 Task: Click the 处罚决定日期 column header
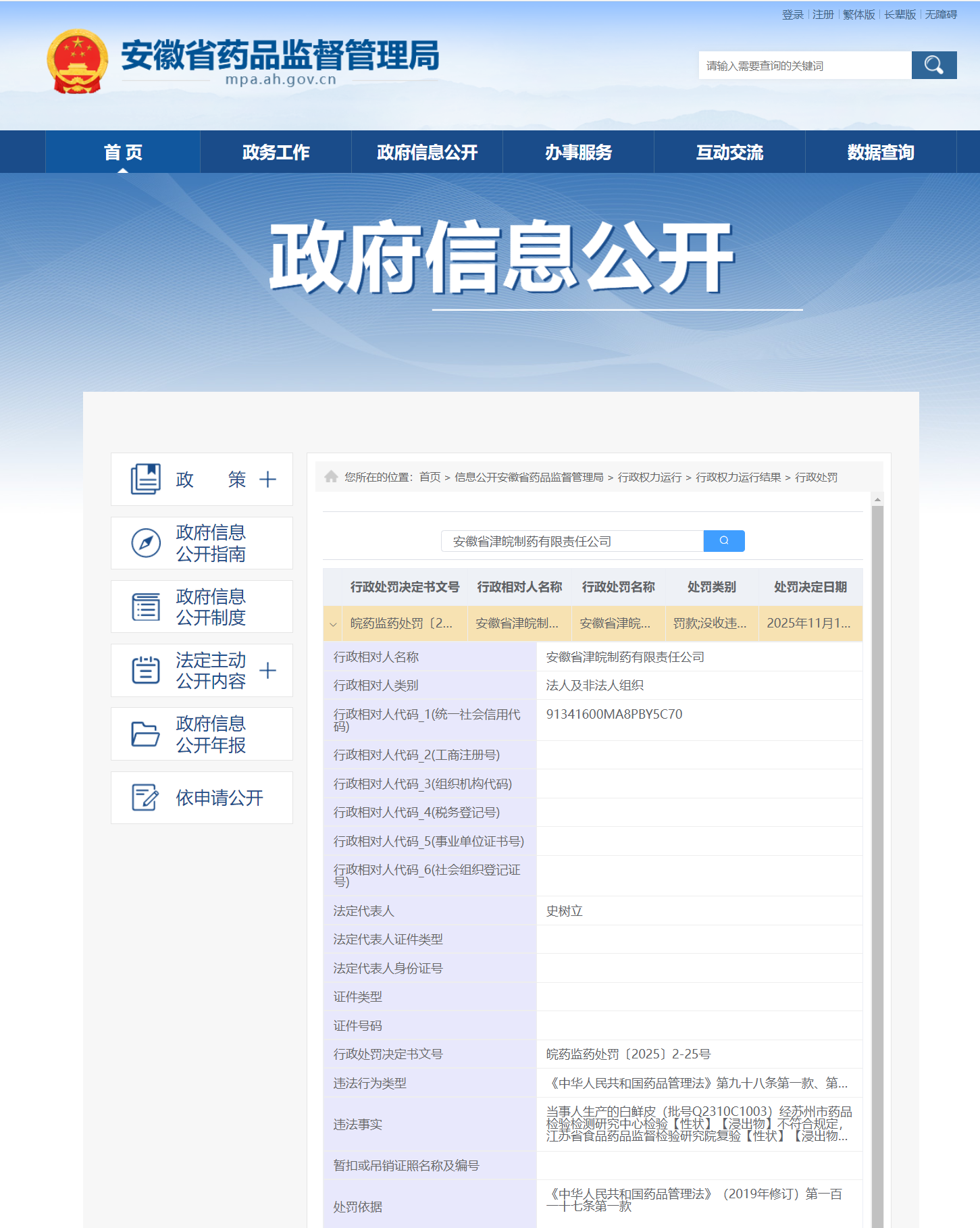click(x=810, y=587)
